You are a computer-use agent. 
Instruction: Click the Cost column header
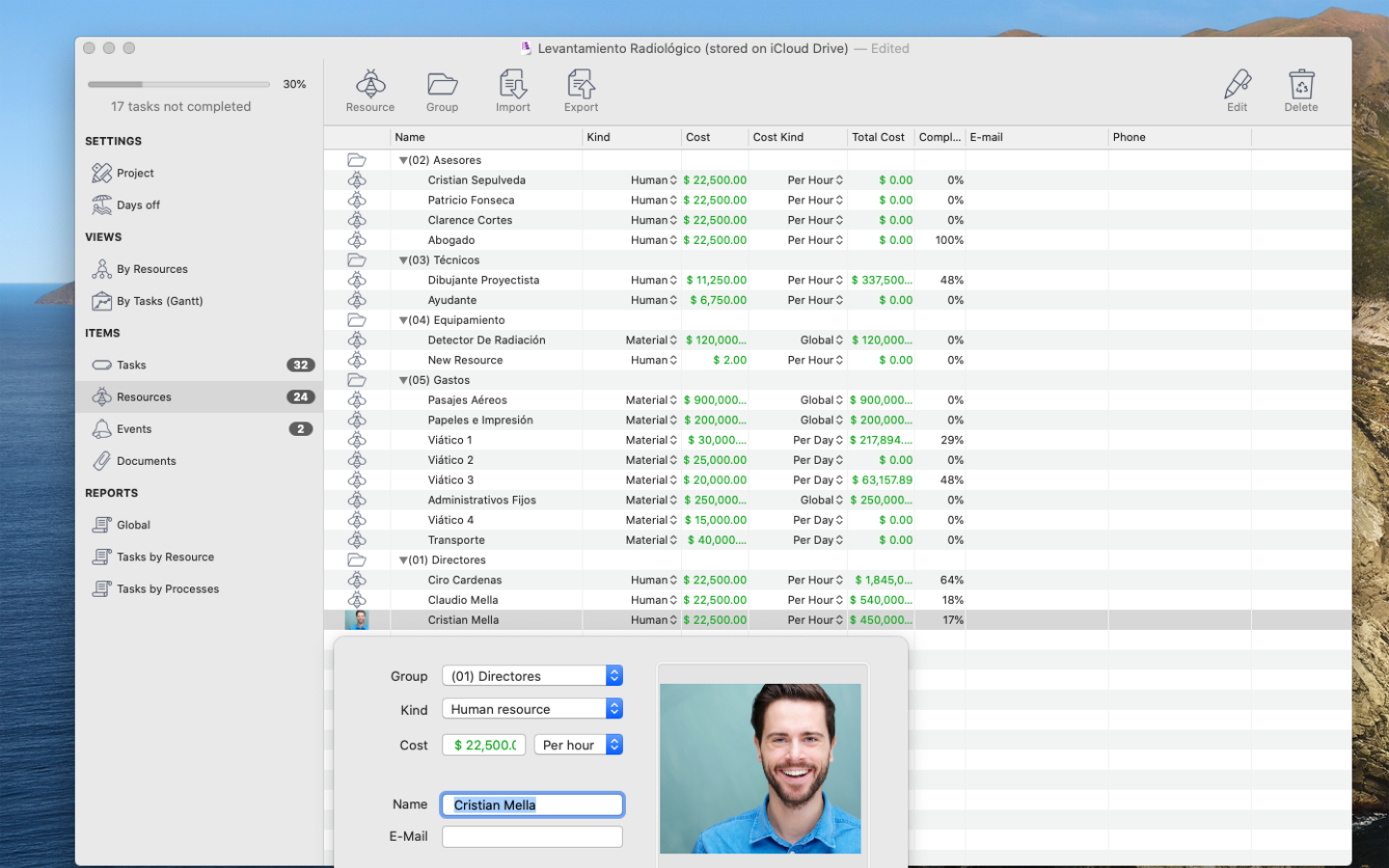point(698,137)
